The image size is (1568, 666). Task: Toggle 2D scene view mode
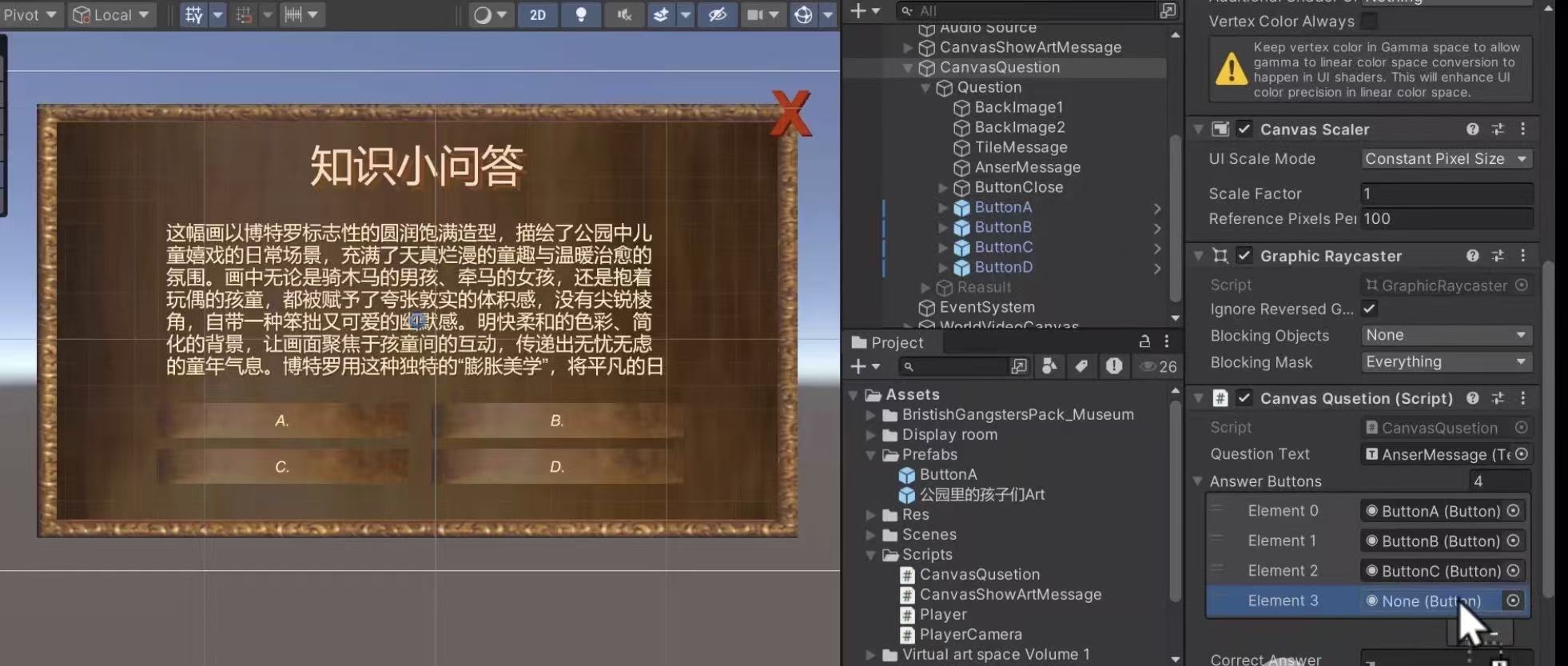(538, 14)
